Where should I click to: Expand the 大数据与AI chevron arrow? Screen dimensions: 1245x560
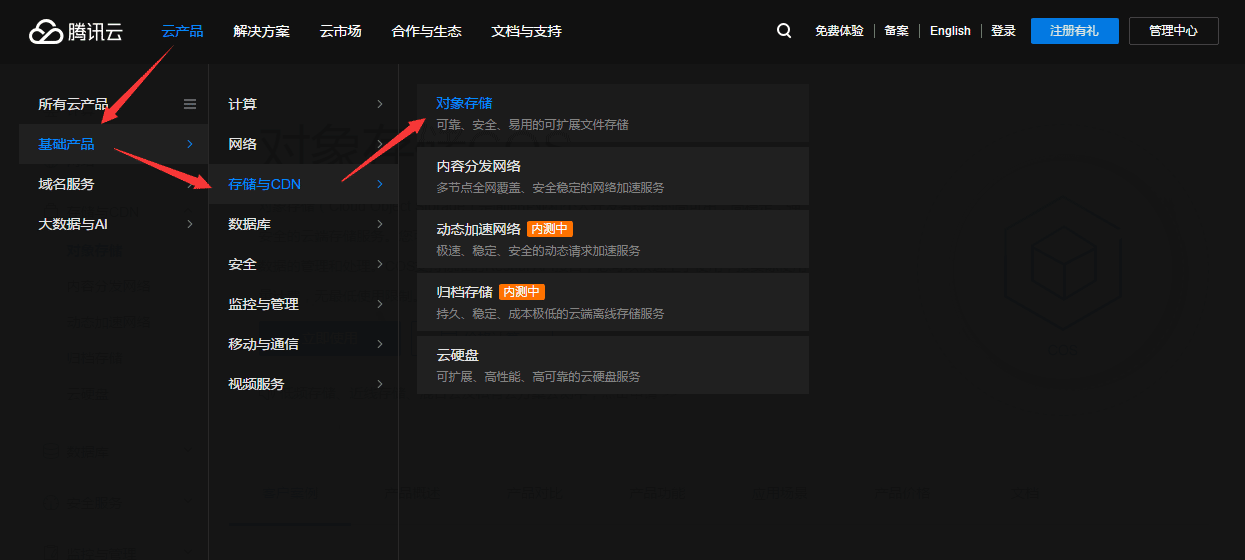(x=190, y=224)
